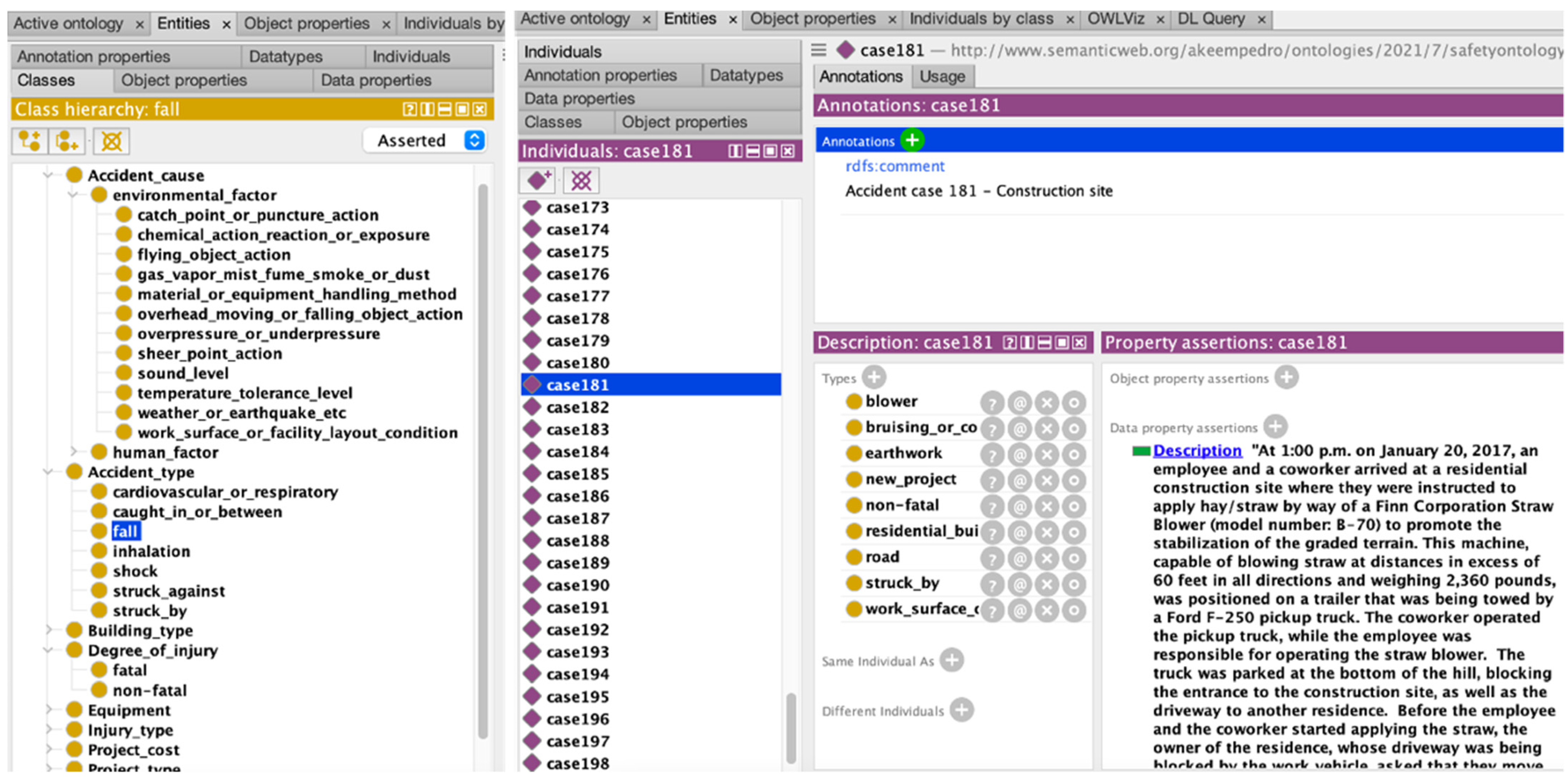Expand the human_factor class node
Image resolution: width=1568 pixels, height=783 pixels.
point(73,452)
